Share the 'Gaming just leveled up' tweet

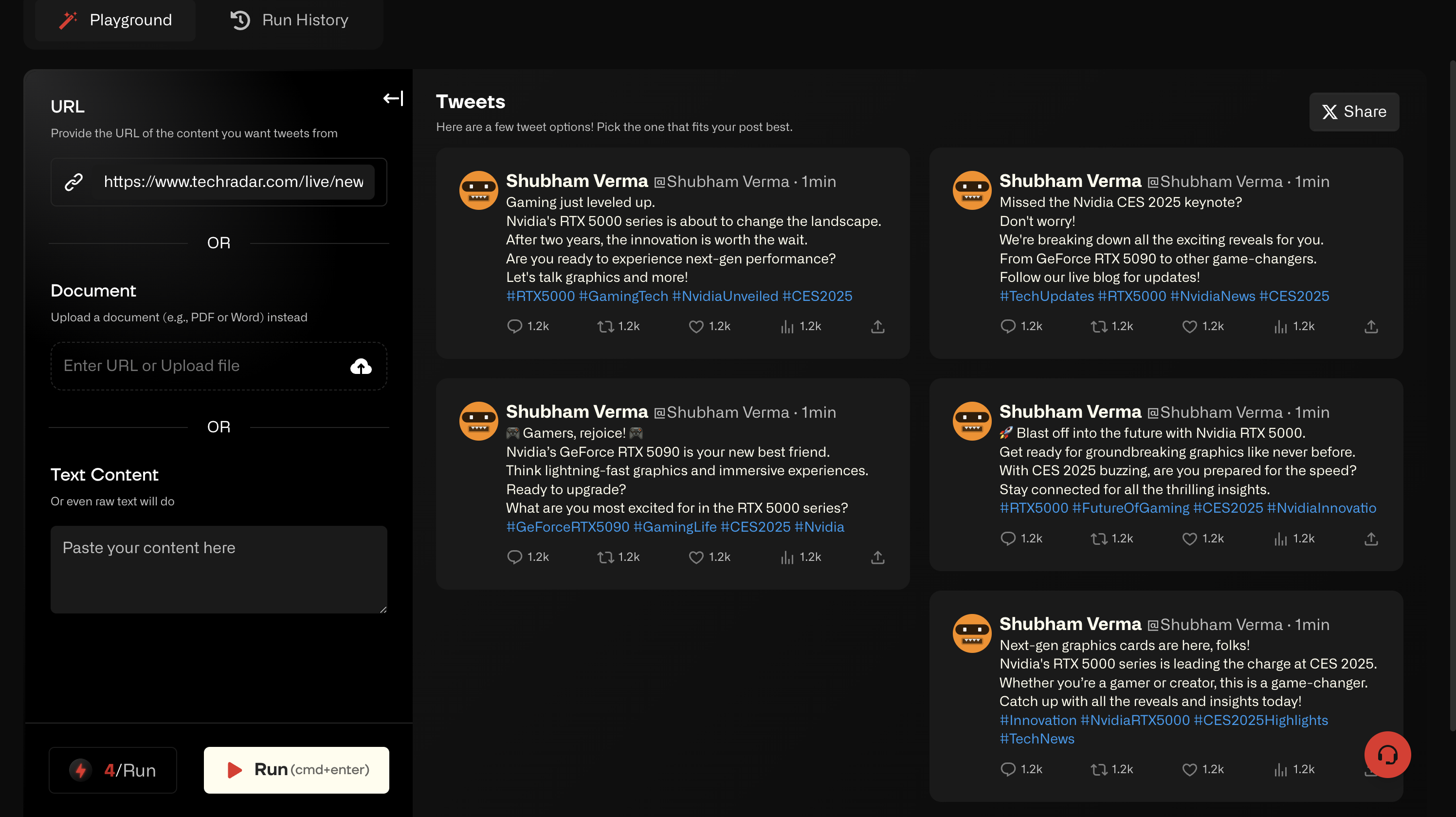click(878, 327)
